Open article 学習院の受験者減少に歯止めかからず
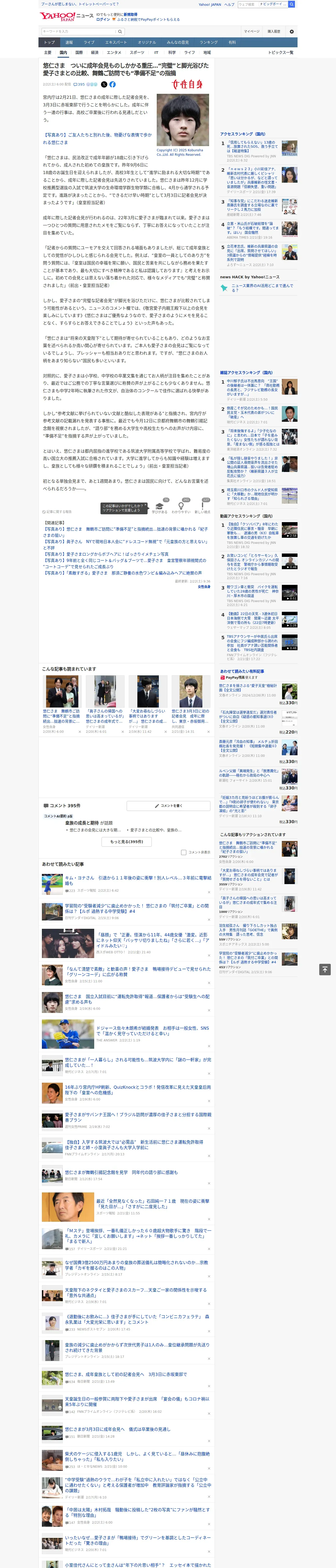336x1568 pixels. point(137,908)
